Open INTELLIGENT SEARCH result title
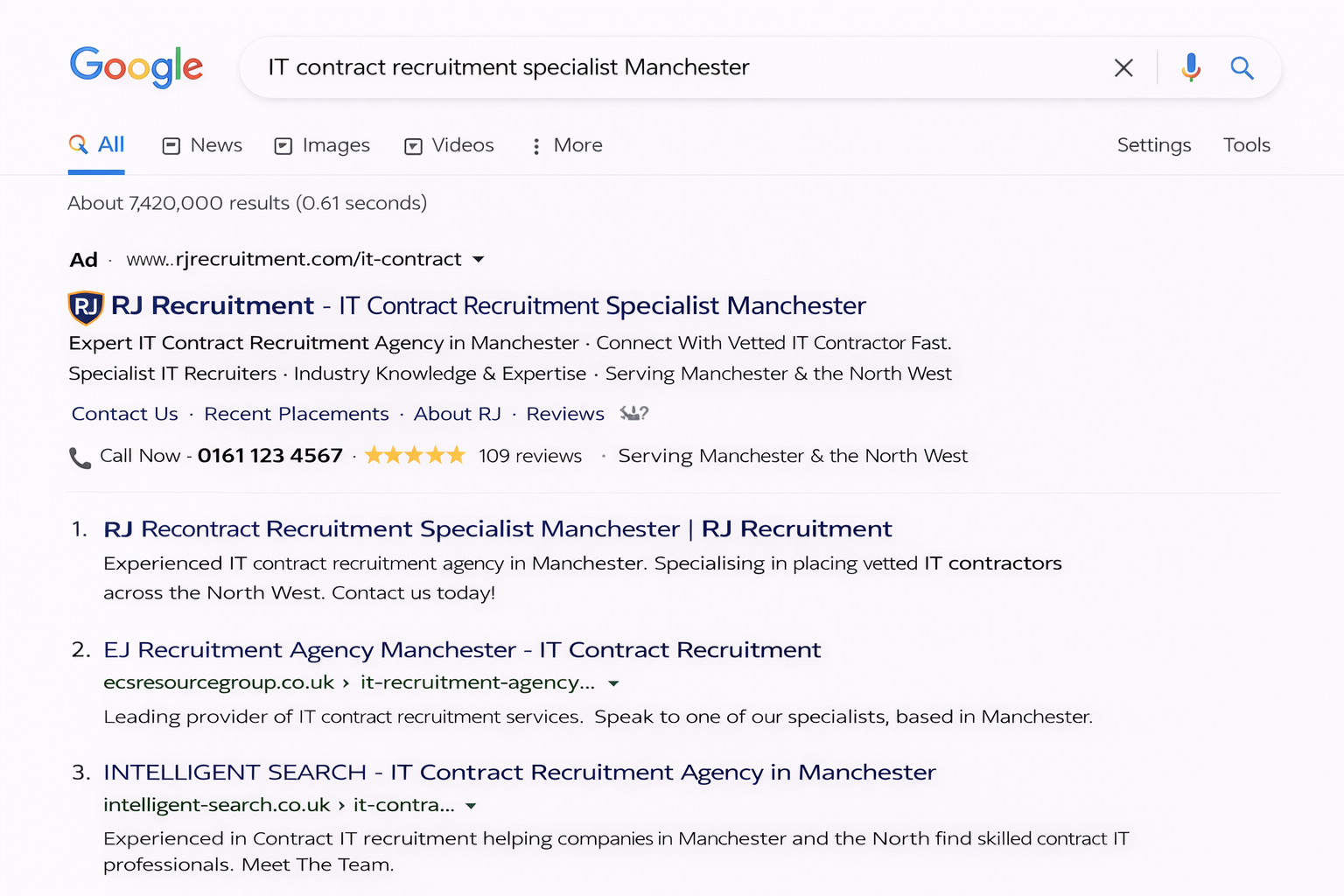1344x896 pixels. click(519, 773)
